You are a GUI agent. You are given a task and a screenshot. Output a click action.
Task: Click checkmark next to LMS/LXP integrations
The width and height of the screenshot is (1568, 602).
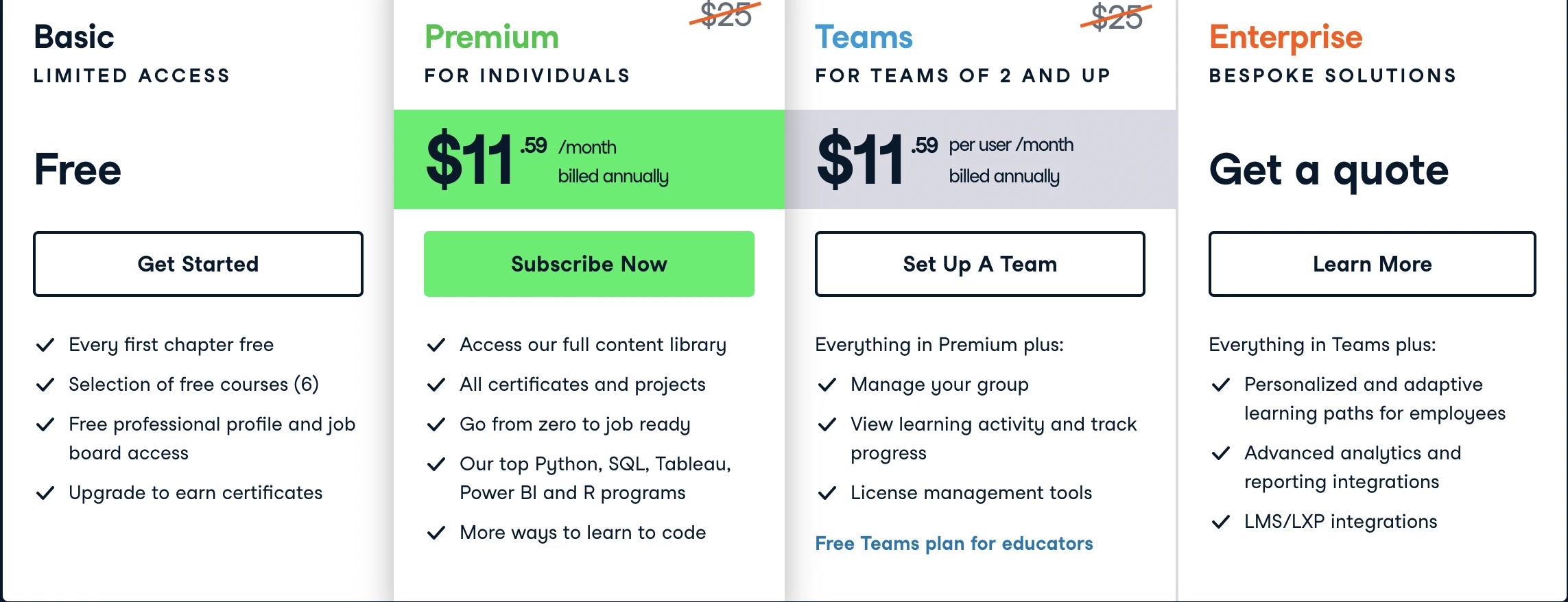click(x=1221, y=522)
